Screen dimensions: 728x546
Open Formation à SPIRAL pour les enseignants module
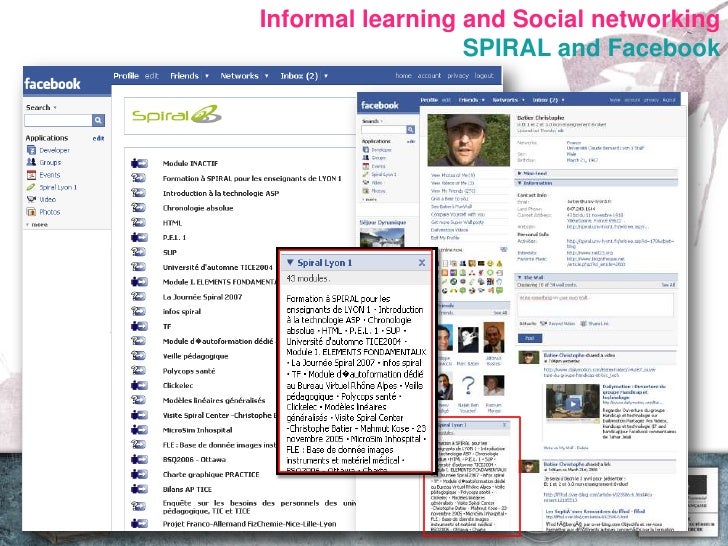tap(252, 178)
